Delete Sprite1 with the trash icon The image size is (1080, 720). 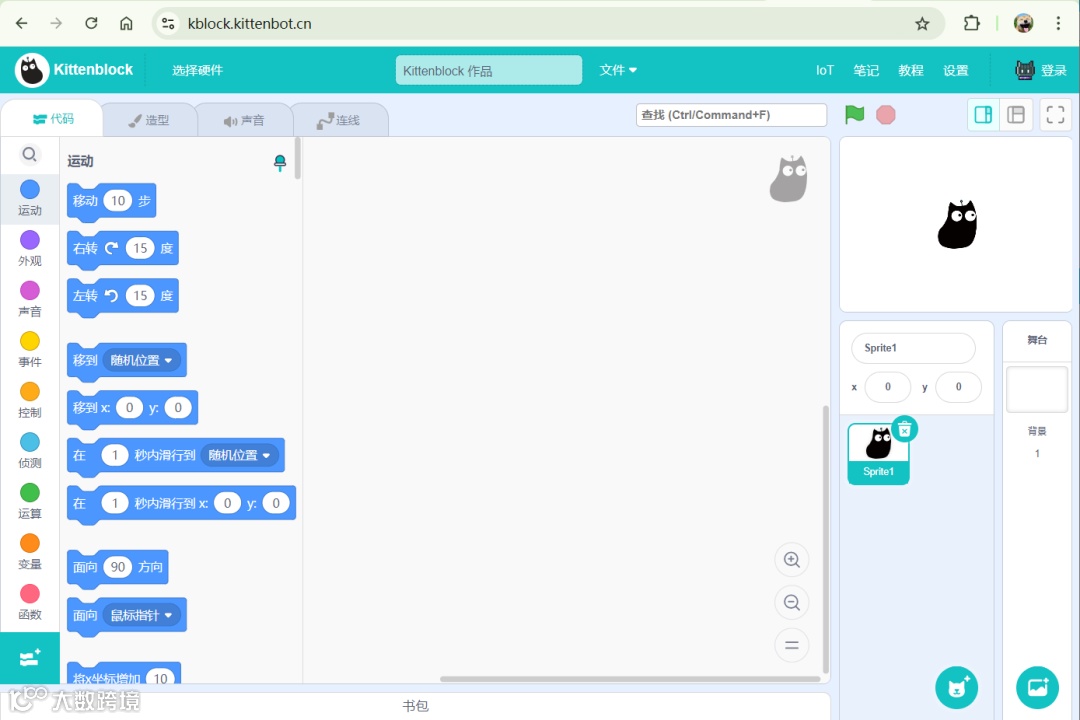click(904, 429)
